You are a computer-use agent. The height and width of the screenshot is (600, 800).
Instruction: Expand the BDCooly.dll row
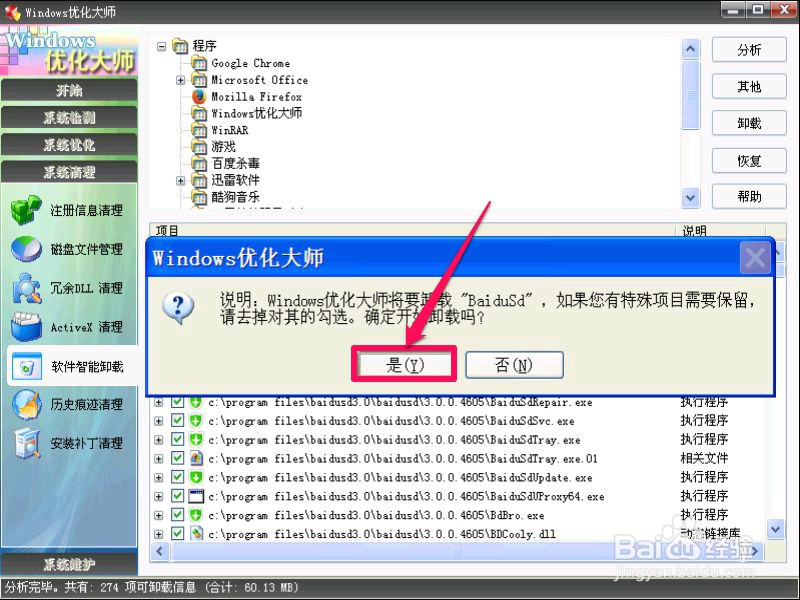pos(159,534)
